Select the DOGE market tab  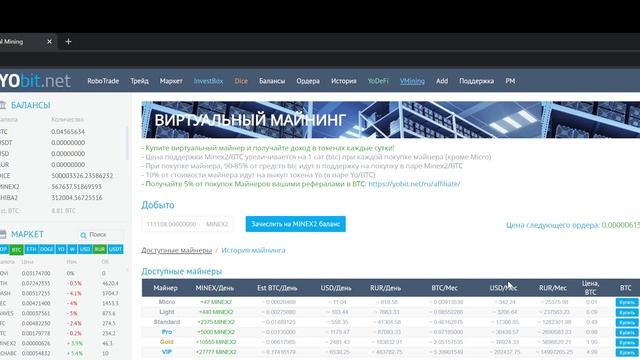46,249
